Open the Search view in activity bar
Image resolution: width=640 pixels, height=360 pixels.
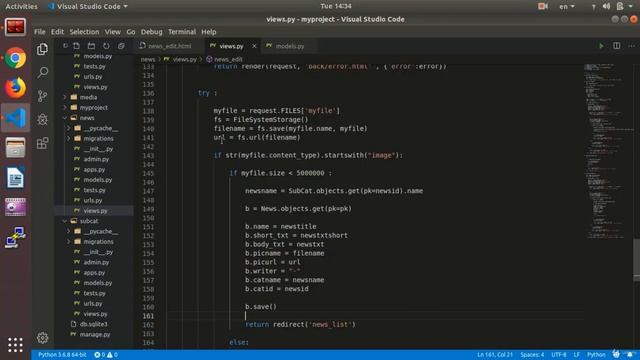[x=42, y=73]
